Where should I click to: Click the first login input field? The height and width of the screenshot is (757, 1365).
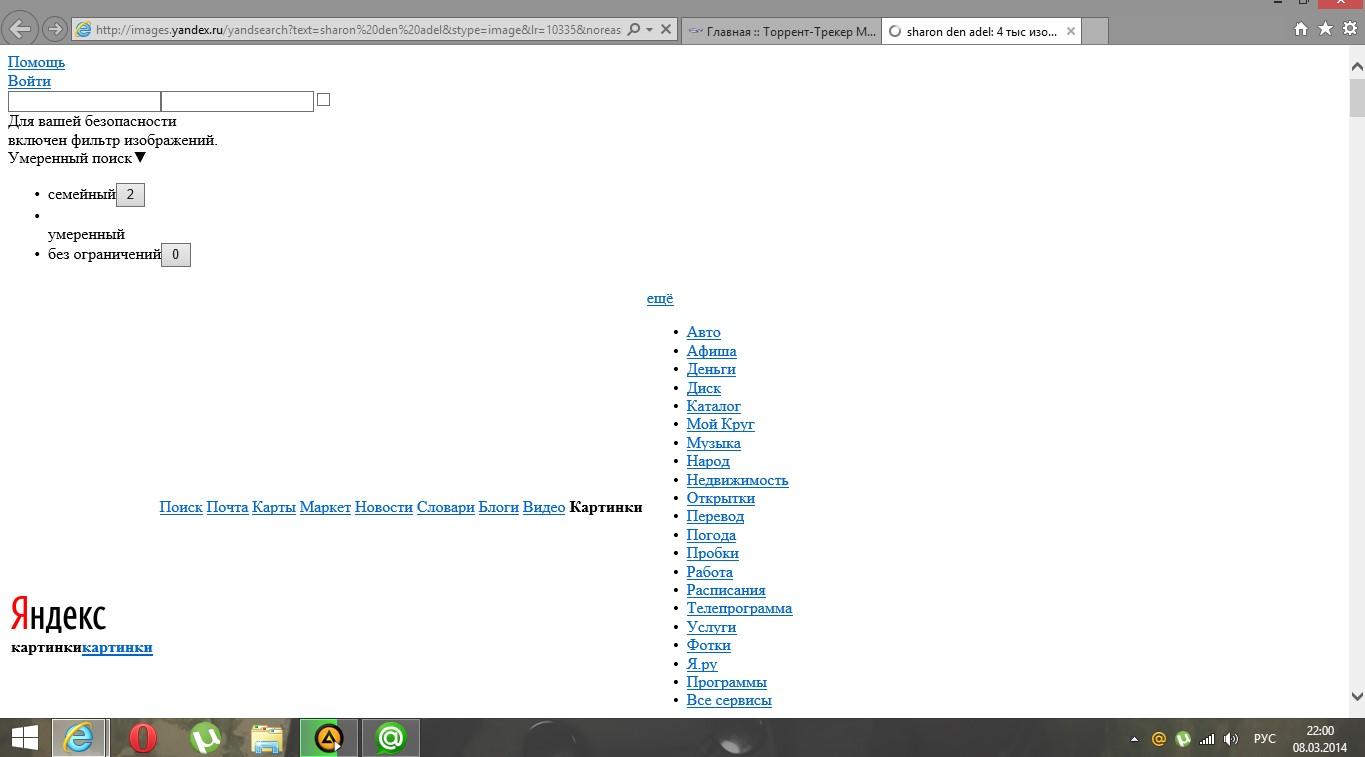[84, 101]
